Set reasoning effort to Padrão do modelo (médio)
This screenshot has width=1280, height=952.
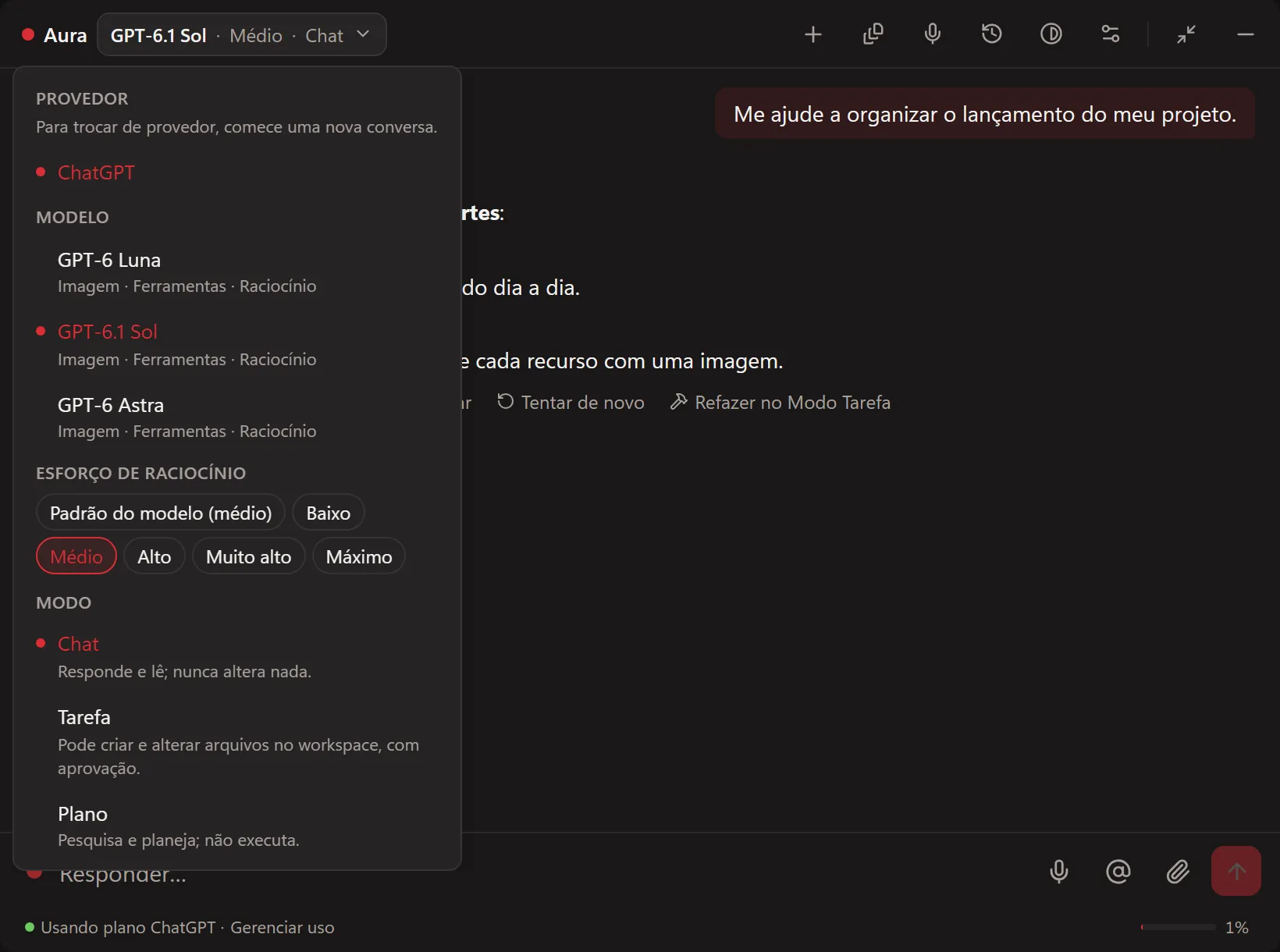point(161,513)
